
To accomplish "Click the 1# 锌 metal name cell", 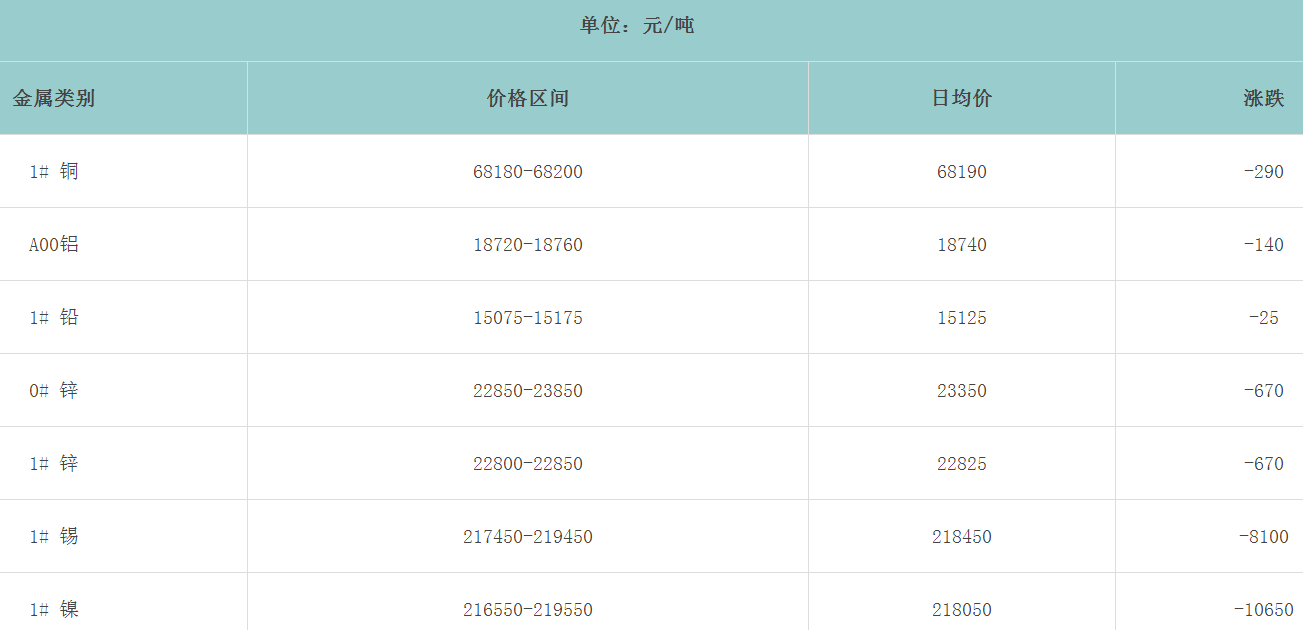I will (54, 463).
